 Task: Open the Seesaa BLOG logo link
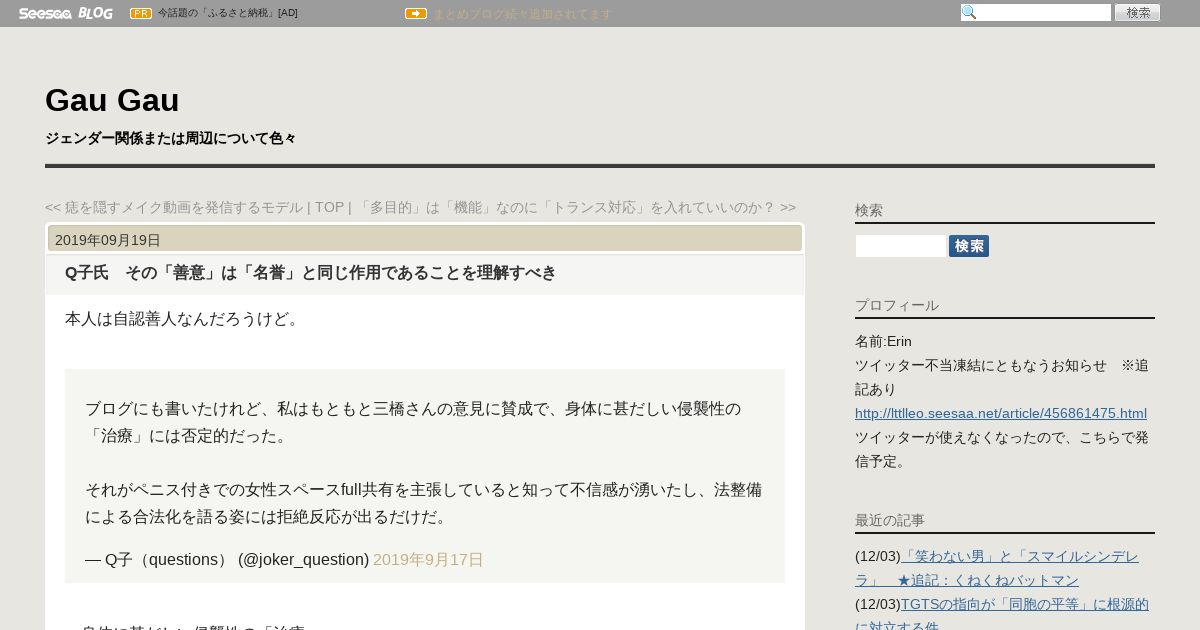[x=65, y=13]
